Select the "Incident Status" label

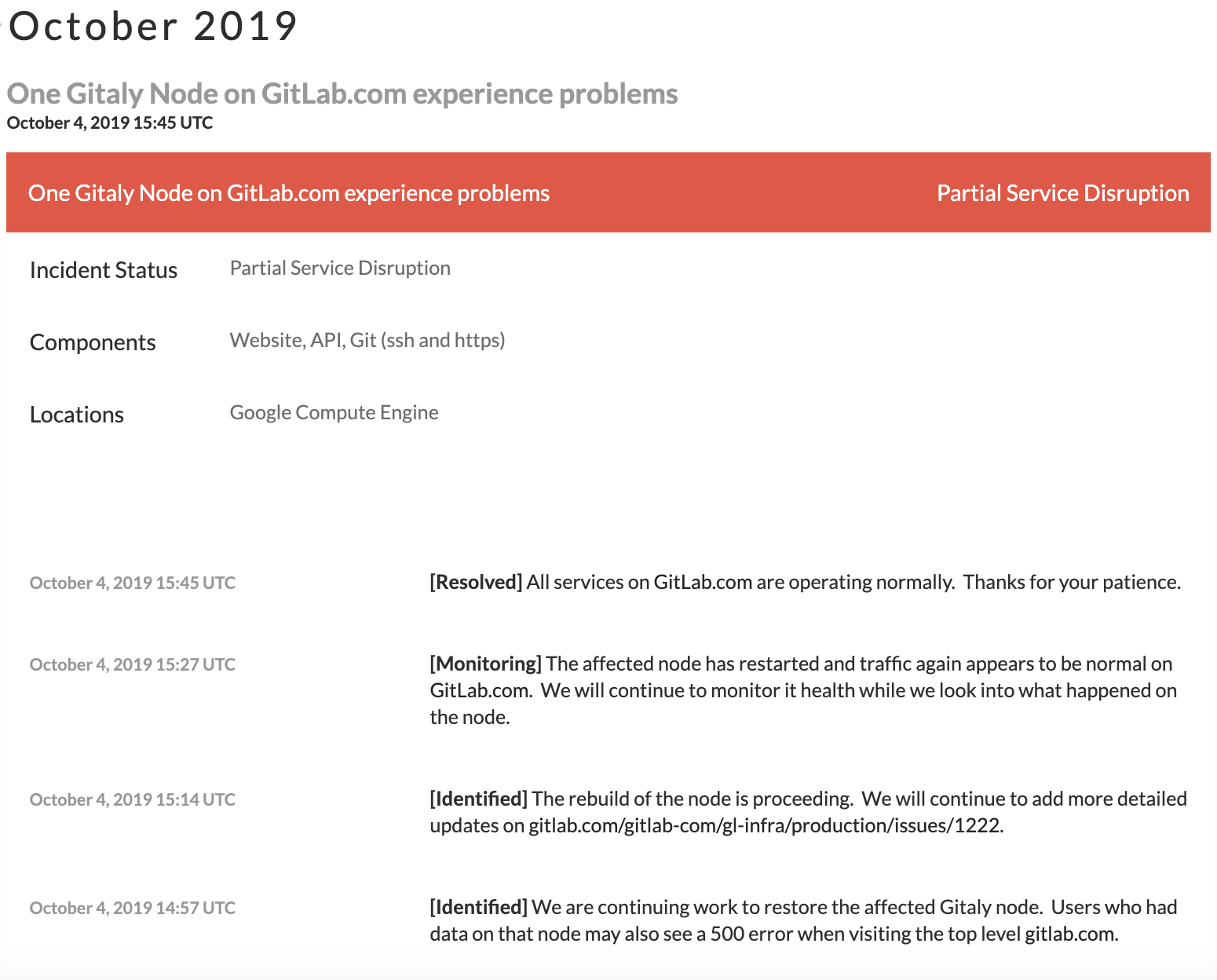(x=104, y=270)
